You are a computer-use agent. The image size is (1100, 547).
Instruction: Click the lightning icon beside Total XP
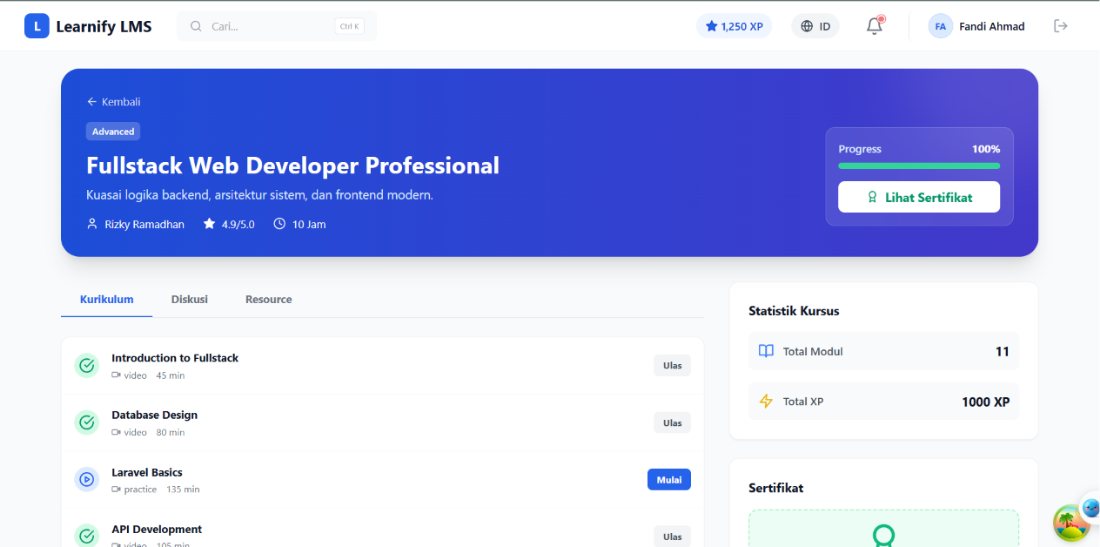pyautogui.click(x=766, y=401)
